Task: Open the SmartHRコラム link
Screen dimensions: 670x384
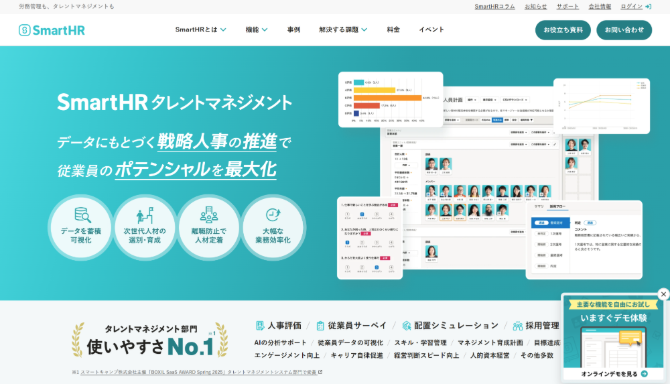Action: click(x=494, y=6)
